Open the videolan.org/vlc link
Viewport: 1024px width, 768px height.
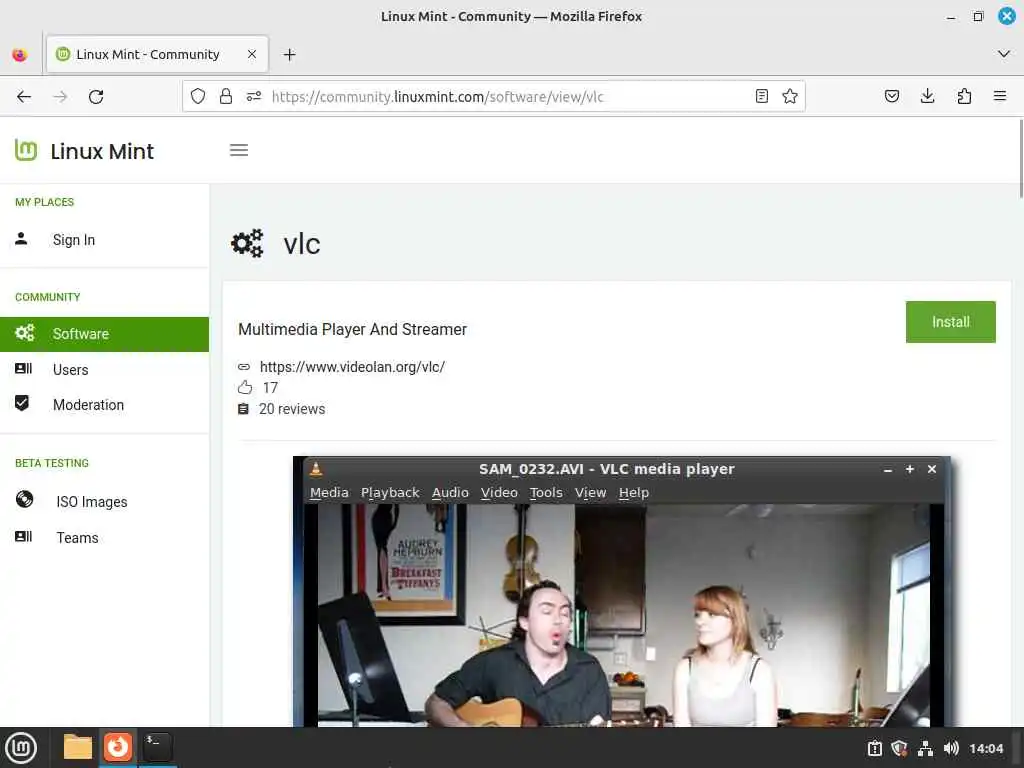(x=352, y=367)
